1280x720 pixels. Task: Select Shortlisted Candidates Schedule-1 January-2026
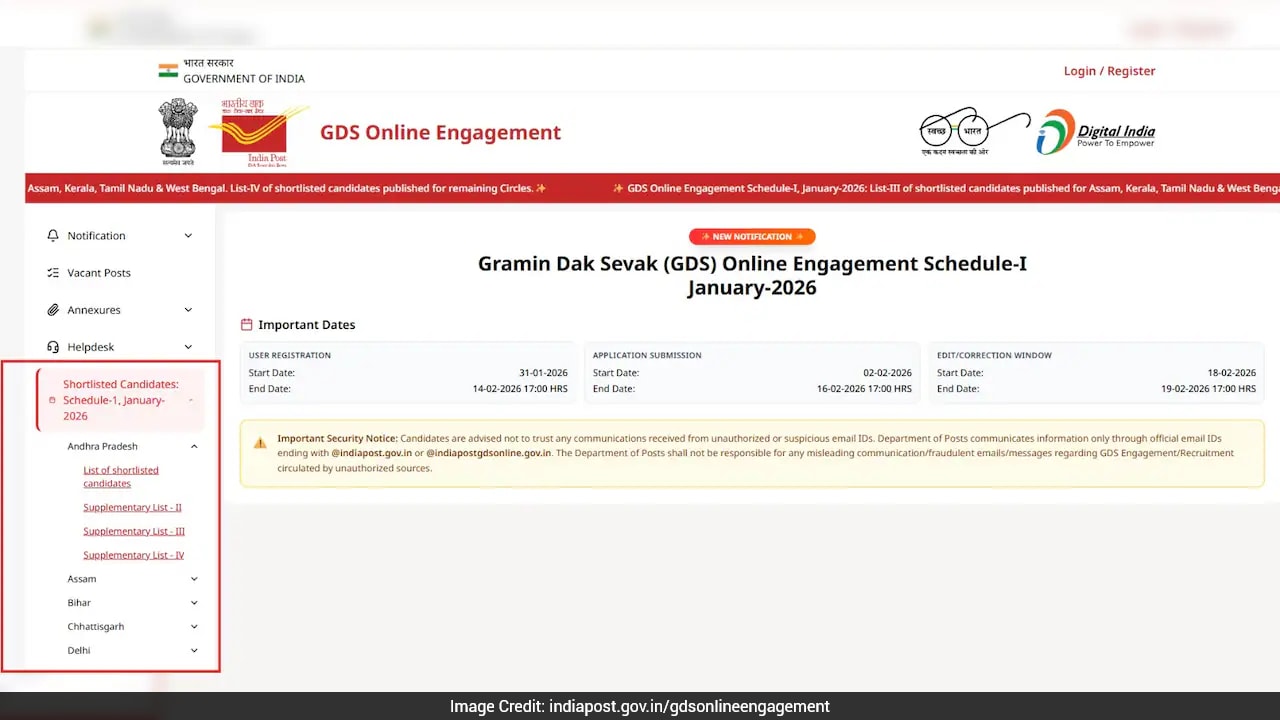[120, 400]
